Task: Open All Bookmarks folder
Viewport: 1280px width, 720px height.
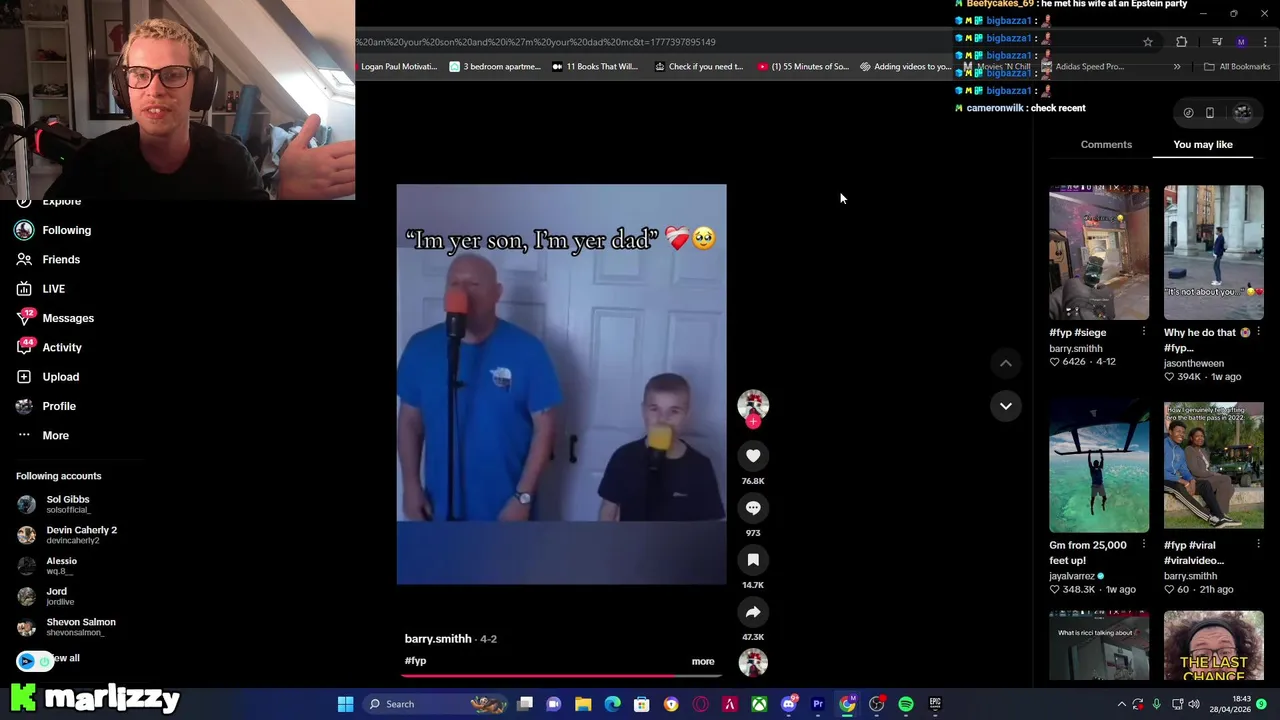Action: (x=1237, y=67)
